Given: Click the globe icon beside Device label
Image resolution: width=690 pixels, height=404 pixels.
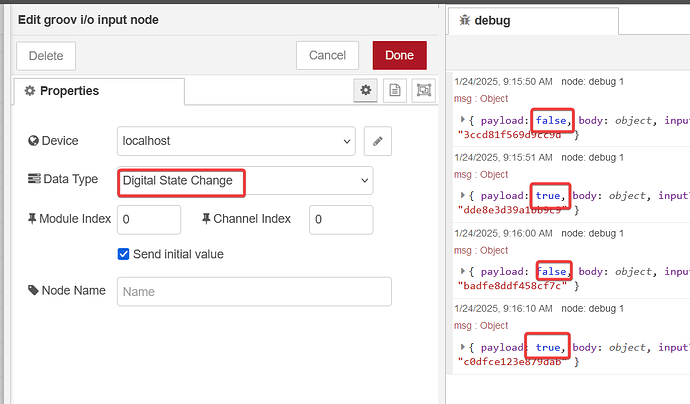Looking at the screenshot, I should point(34,141).
